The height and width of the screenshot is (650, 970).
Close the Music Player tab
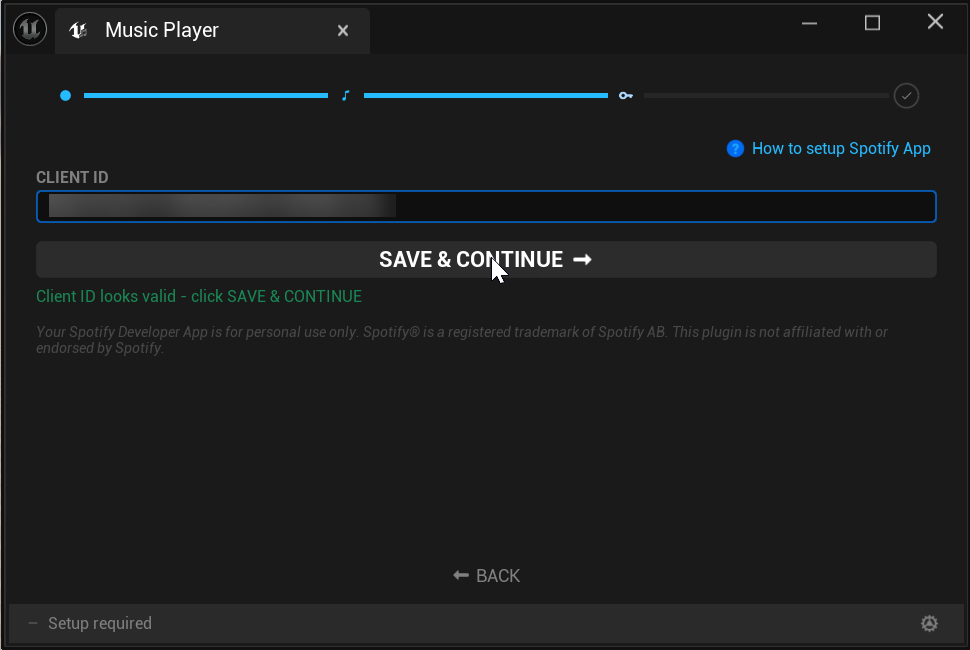pyautogui.click(x=343, y=30)
